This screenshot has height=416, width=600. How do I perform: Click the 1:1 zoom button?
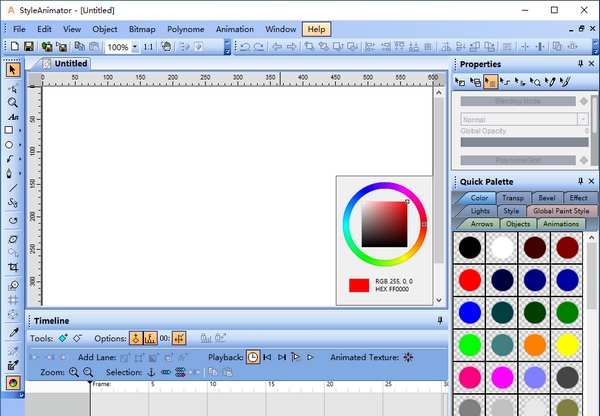coord(148,47)
